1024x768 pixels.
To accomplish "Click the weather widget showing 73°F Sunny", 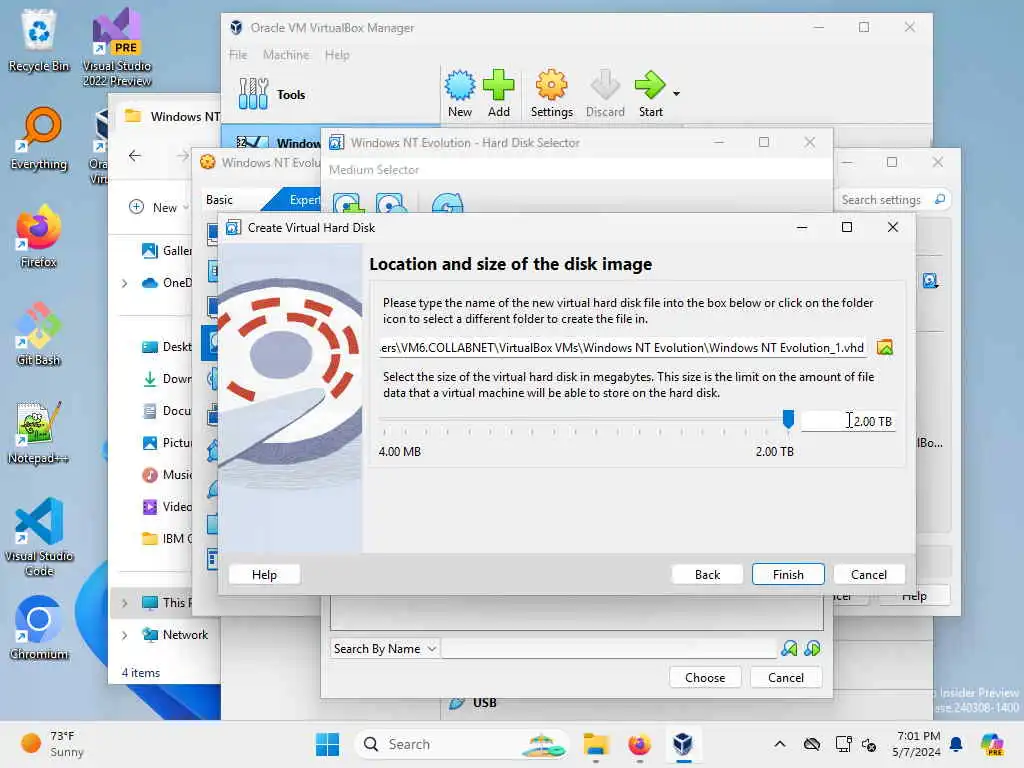I will coord(52,744).
